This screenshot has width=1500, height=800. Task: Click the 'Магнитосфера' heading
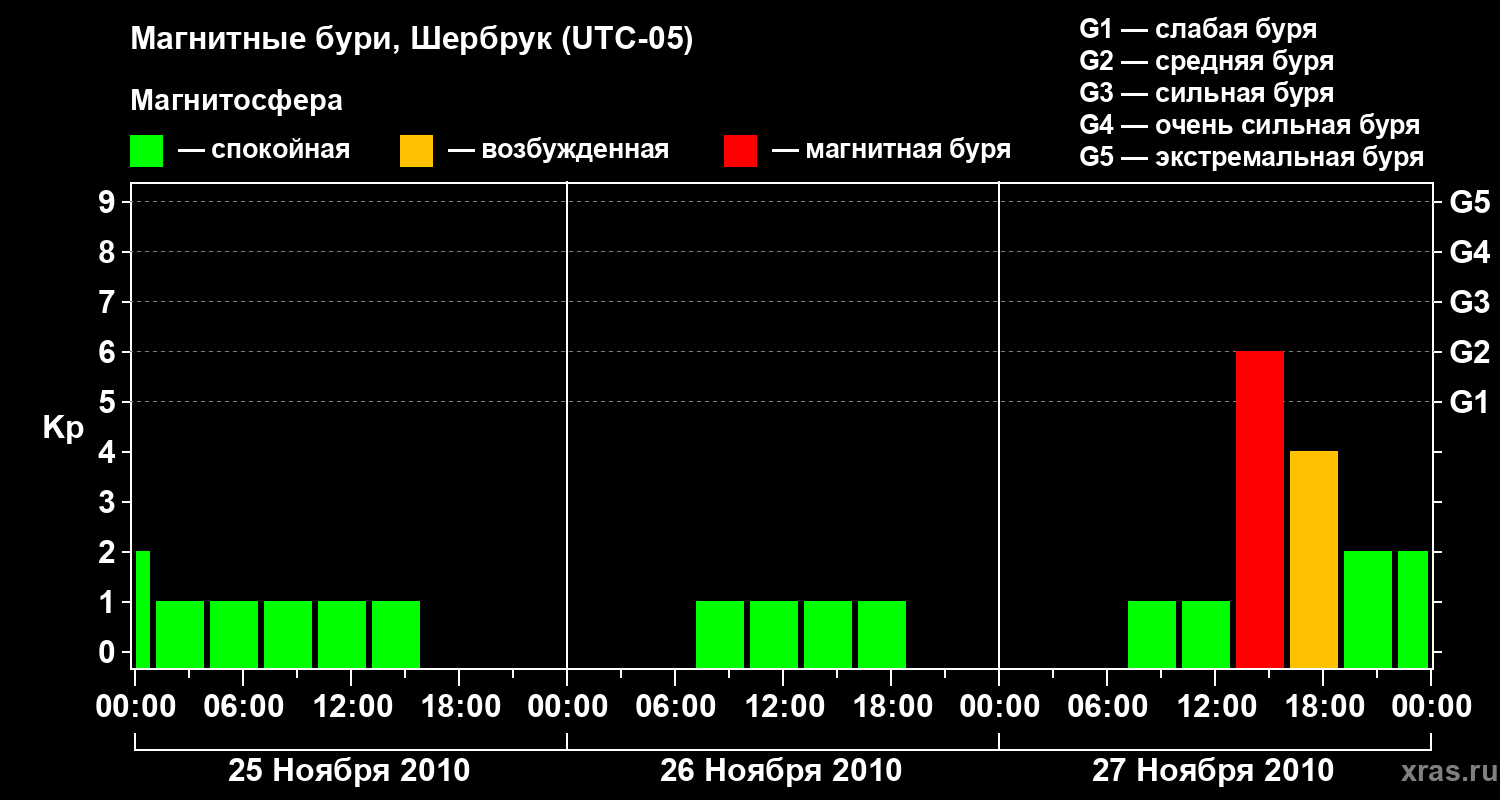(236, 101)
